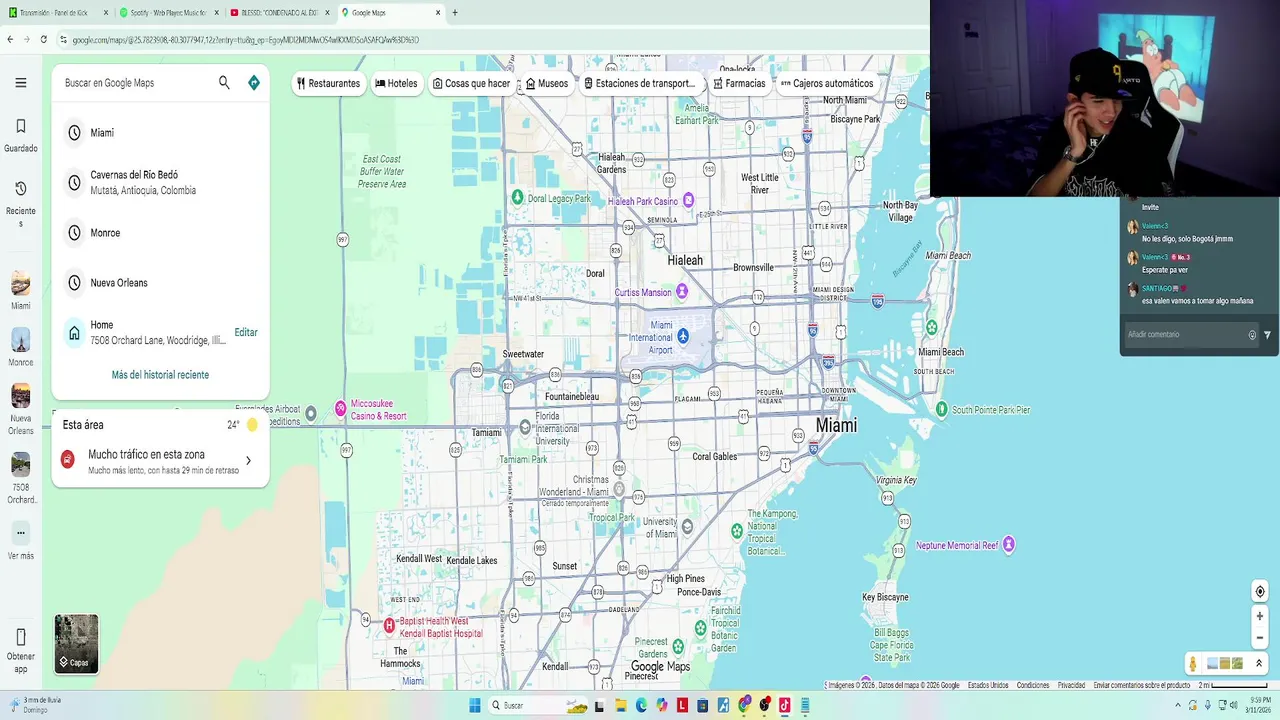Choose Nueva Orleans from recent searches
Viewport: 1280px width, 720px height.
[160, 283]
